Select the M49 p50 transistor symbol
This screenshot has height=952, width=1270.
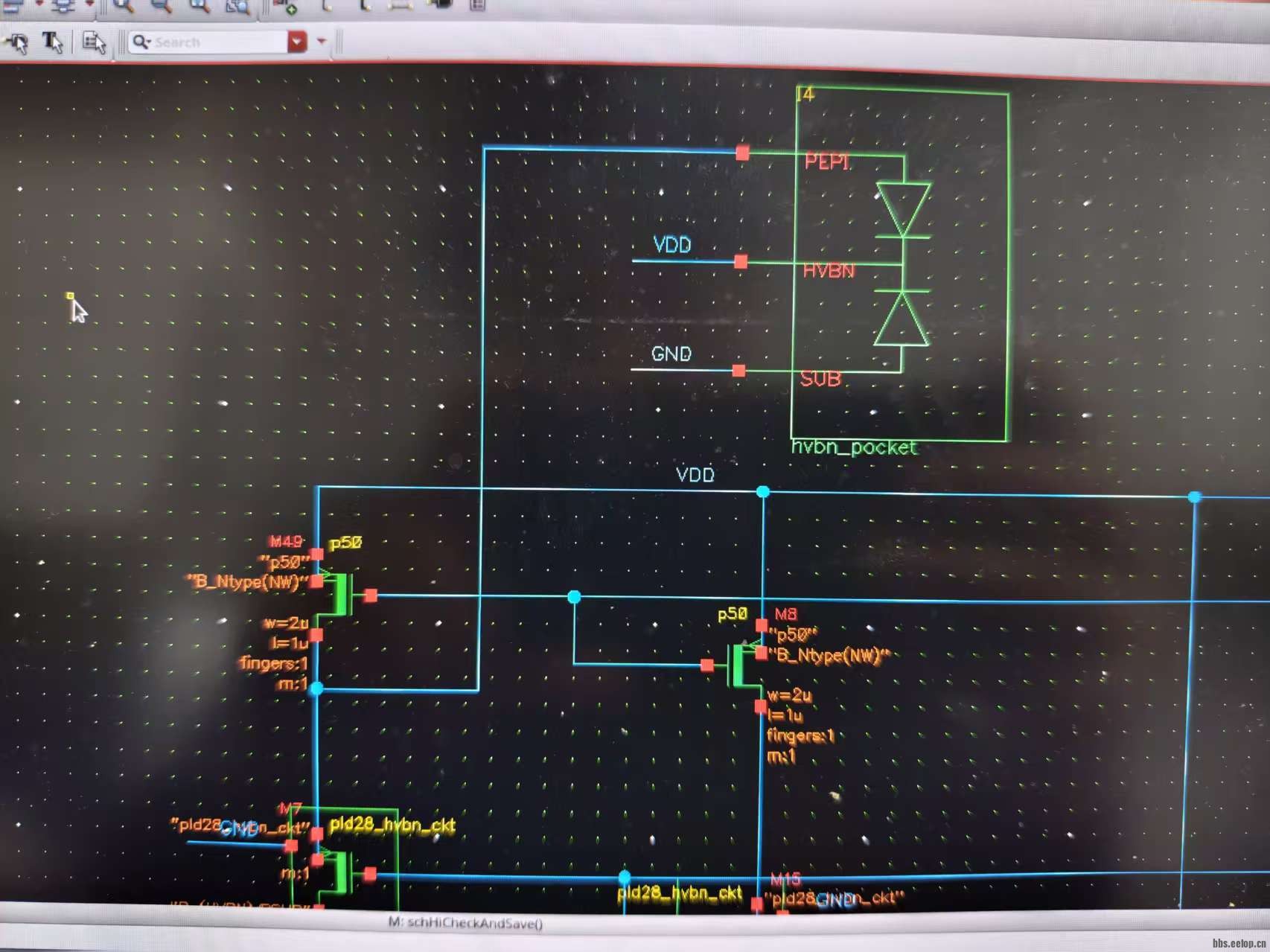[341, 595]
